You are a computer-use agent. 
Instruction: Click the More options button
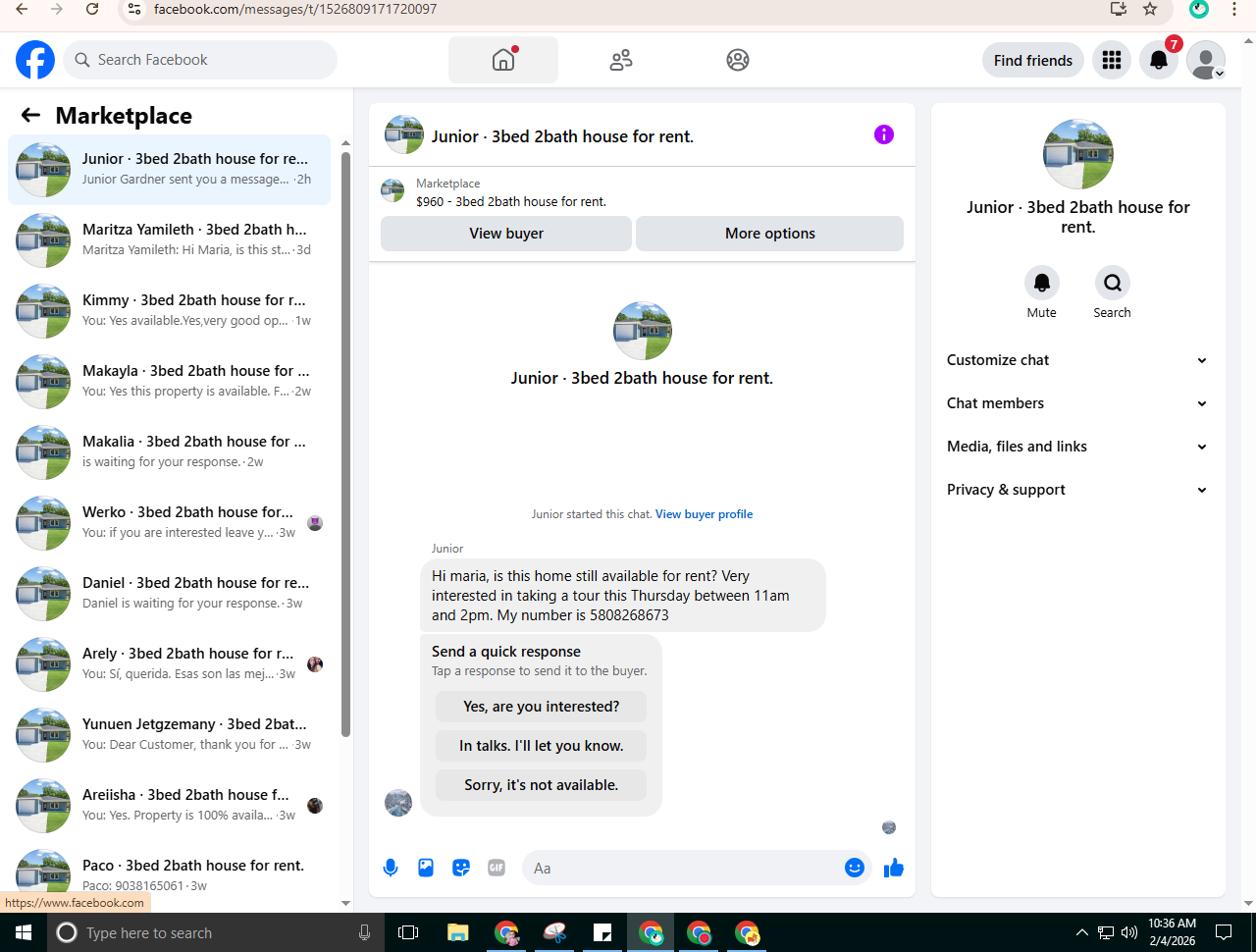click(770, 234)
